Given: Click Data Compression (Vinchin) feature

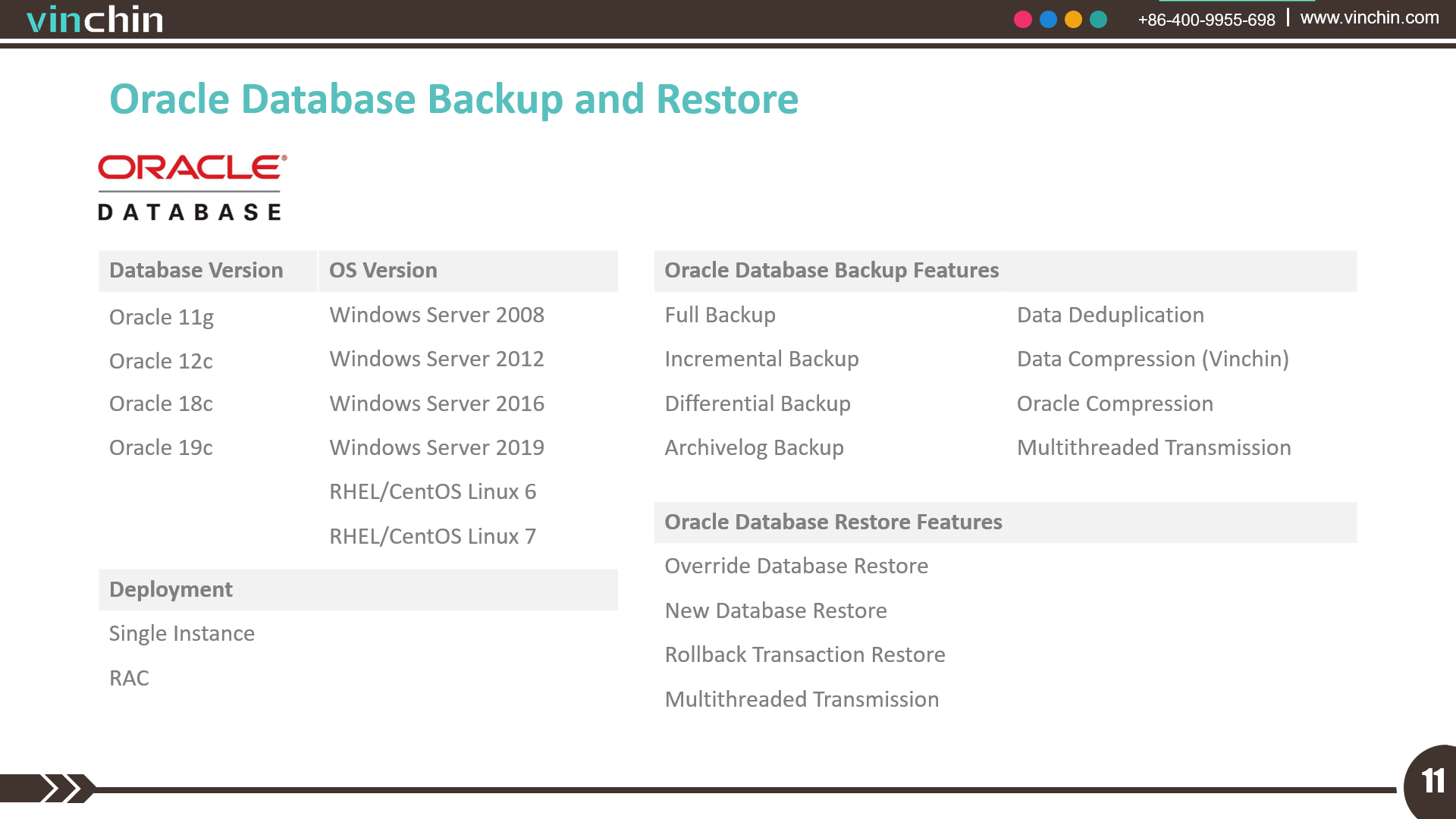Looking at the screenshot, I should pyautogui.click(x=1153, y=359).
